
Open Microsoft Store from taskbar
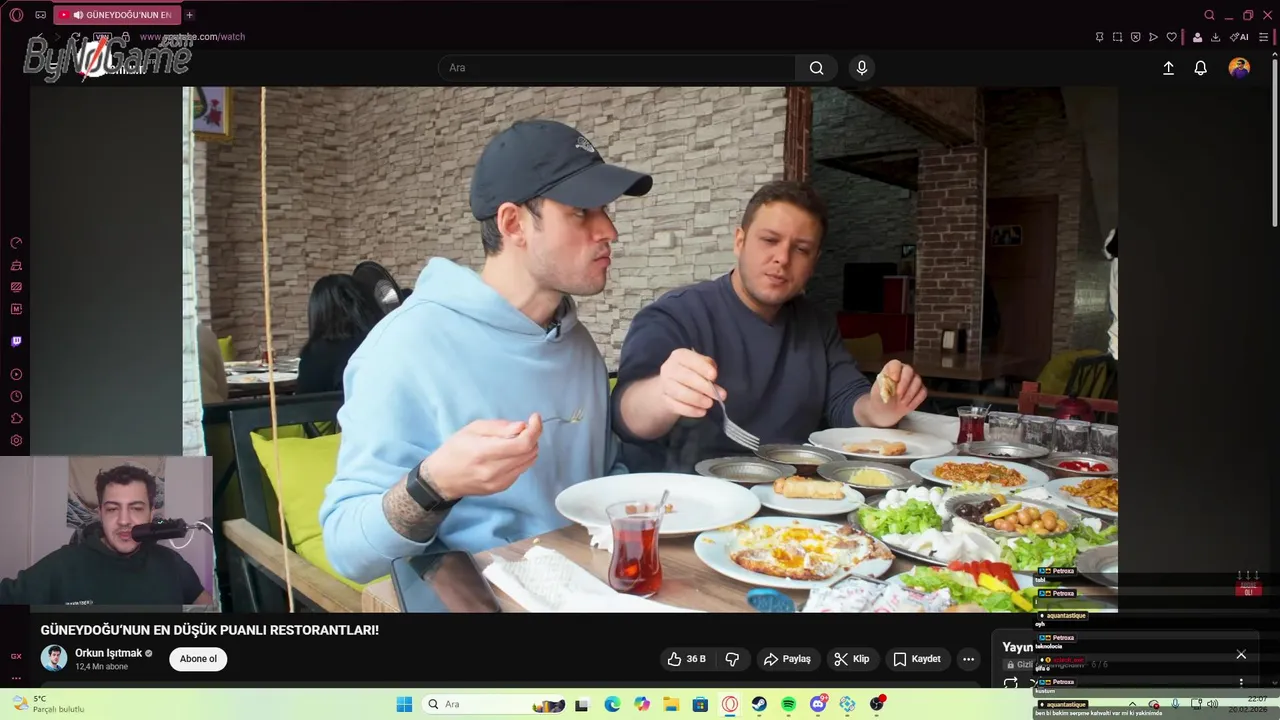click(701, 704)
